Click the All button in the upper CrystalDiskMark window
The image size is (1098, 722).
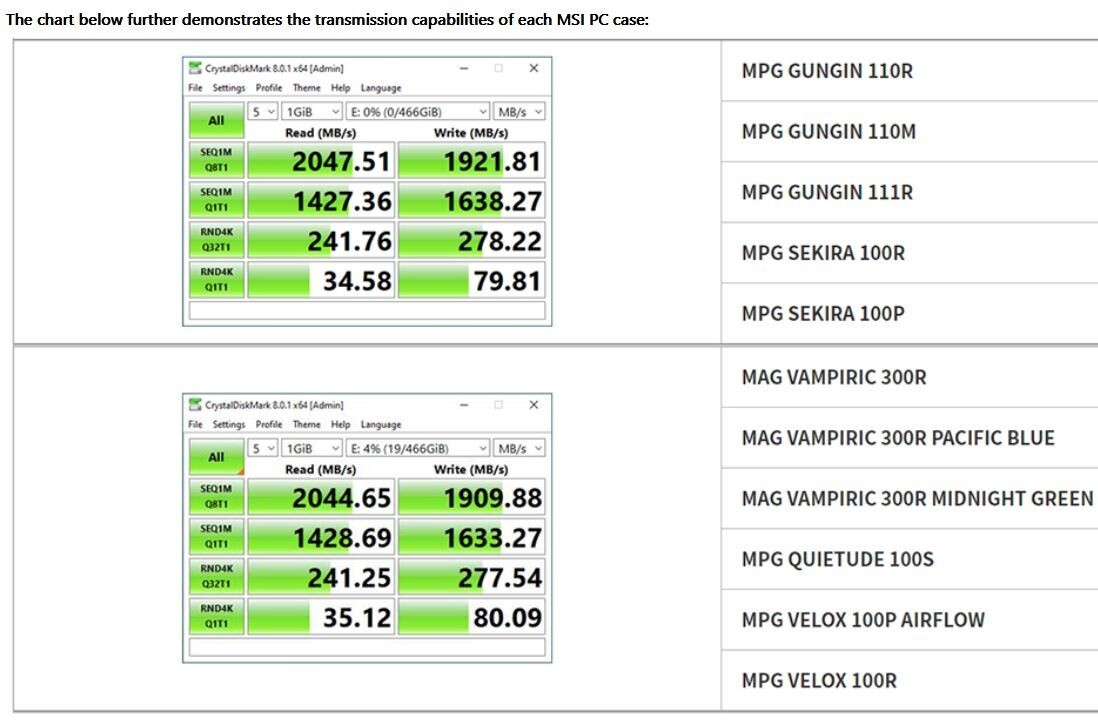point(216,120)
